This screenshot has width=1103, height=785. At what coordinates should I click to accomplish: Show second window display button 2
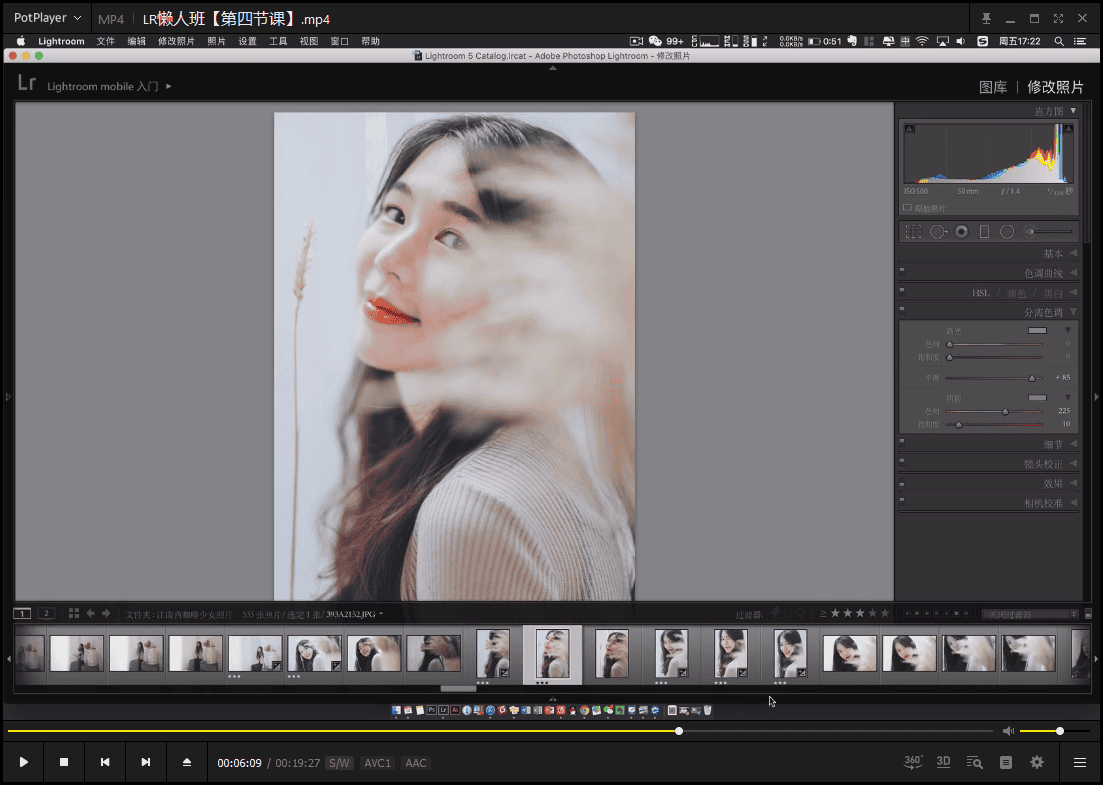point(46,613)
